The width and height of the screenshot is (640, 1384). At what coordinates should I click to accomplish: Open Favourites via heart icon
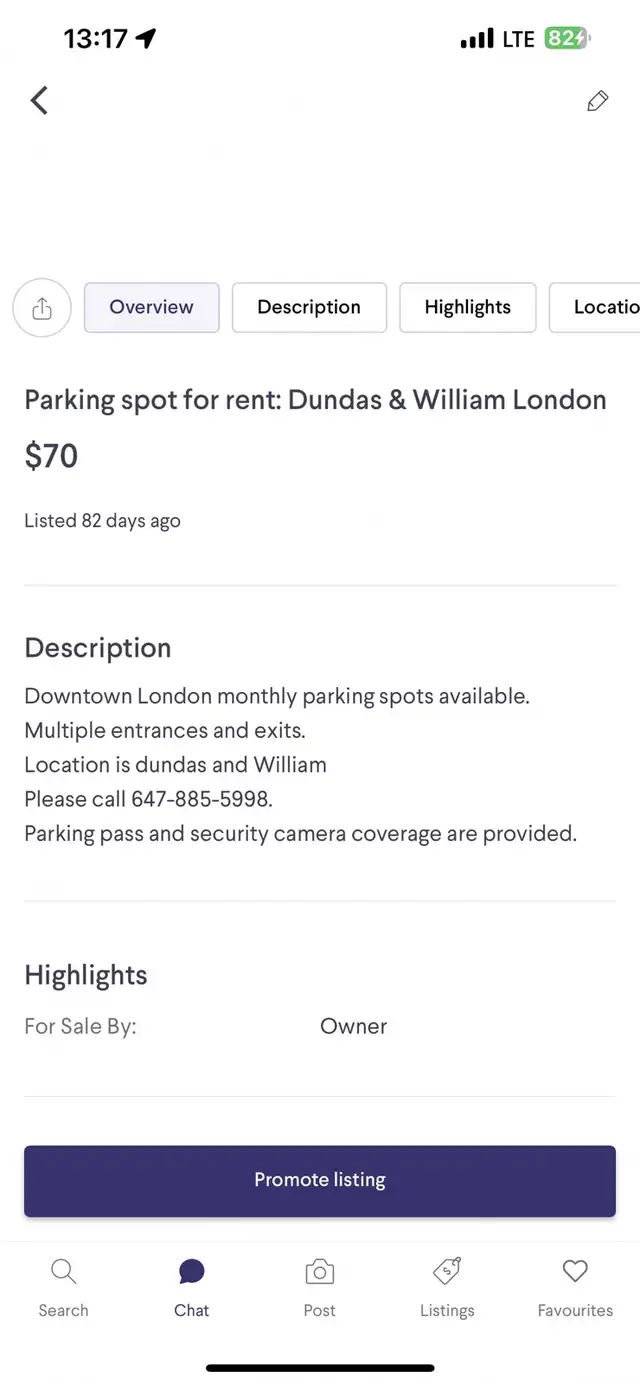coord(575,1272)
